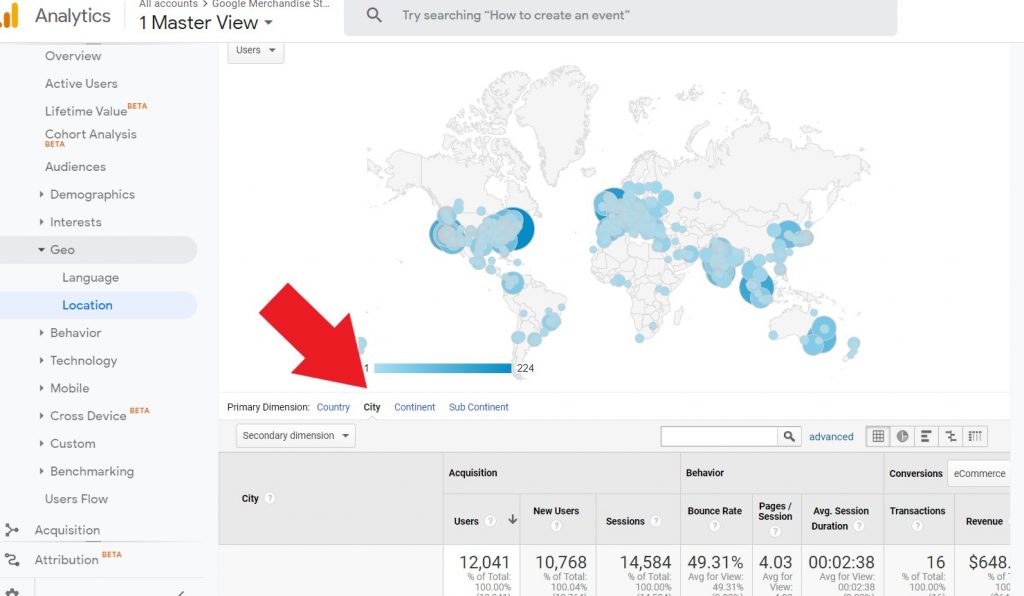Open help icon under New Users header
Viewport: 1024px width, 596px height.
[556, 525]
